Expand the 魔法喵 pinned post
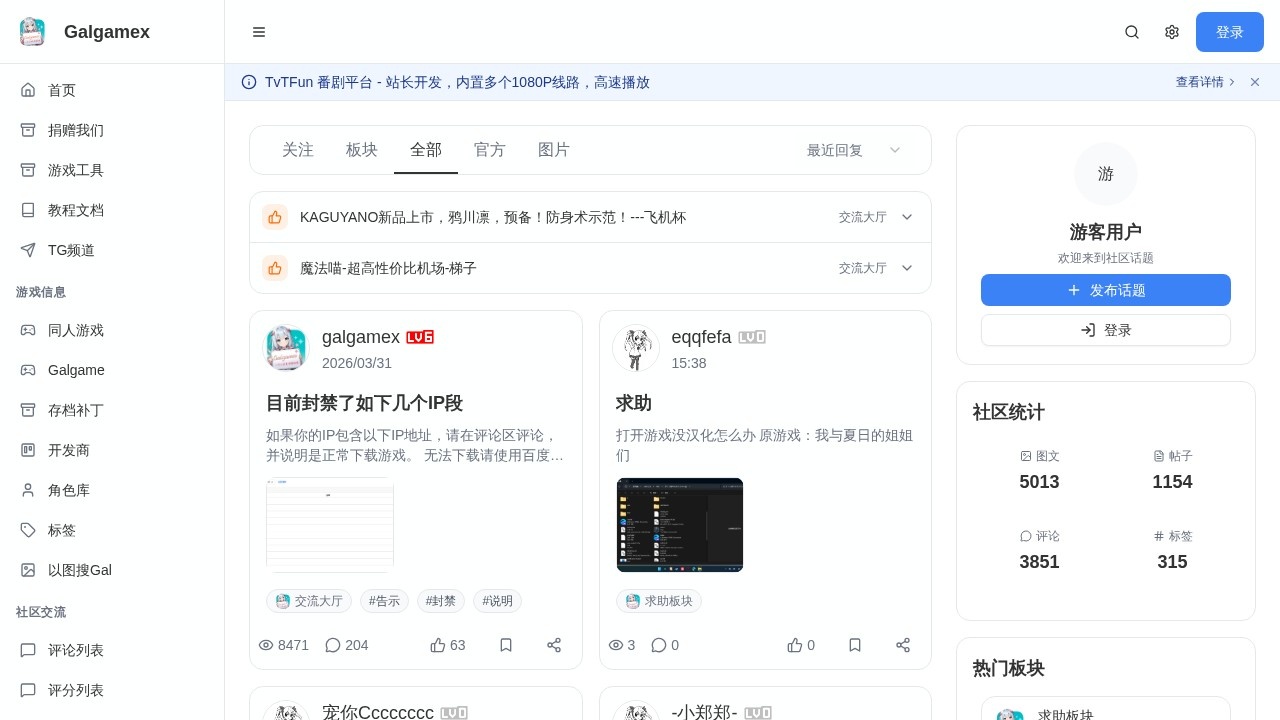The image size is (1280, 720). 907,268
